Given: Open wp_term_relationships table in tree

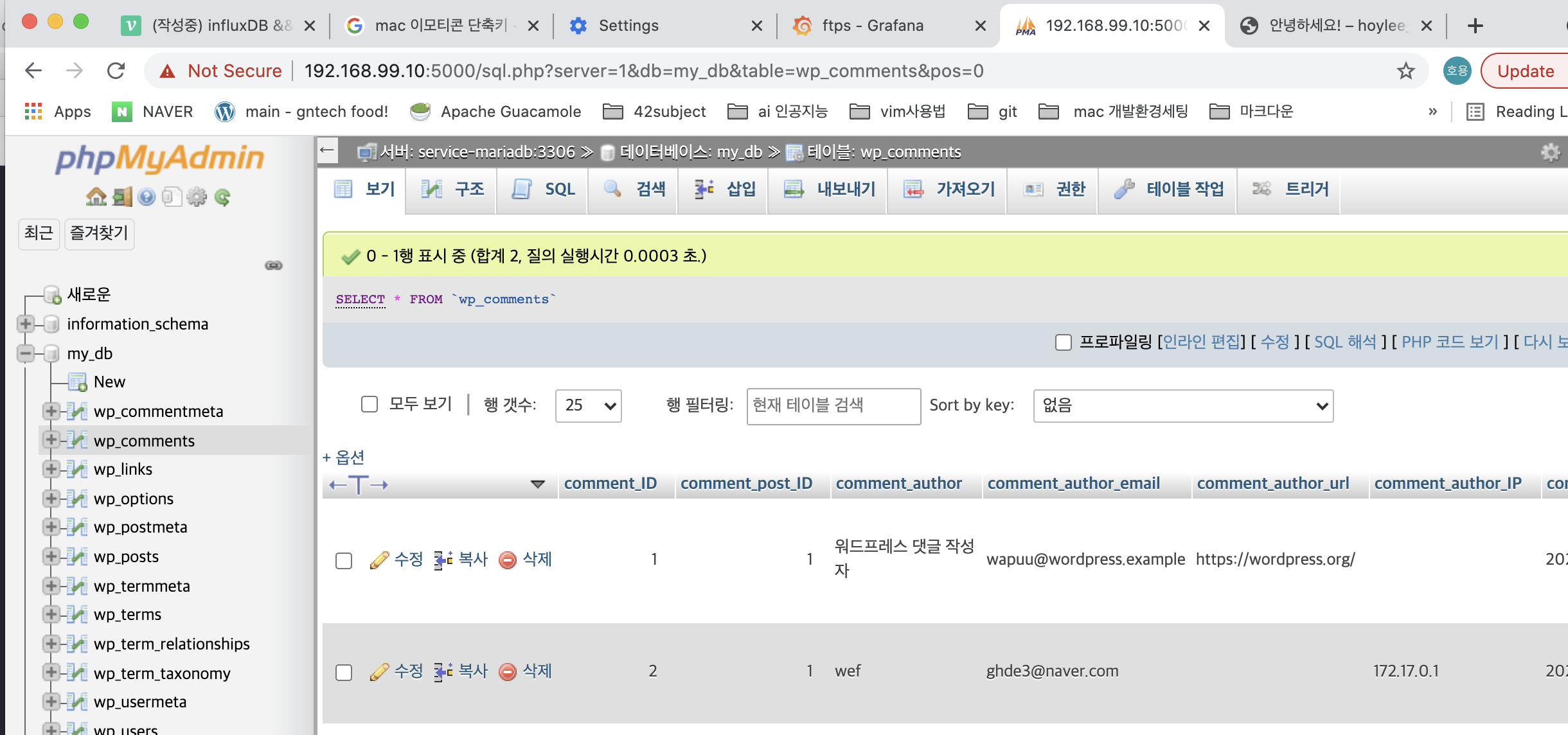Looking at the screenshot, I should coord(172,644).
